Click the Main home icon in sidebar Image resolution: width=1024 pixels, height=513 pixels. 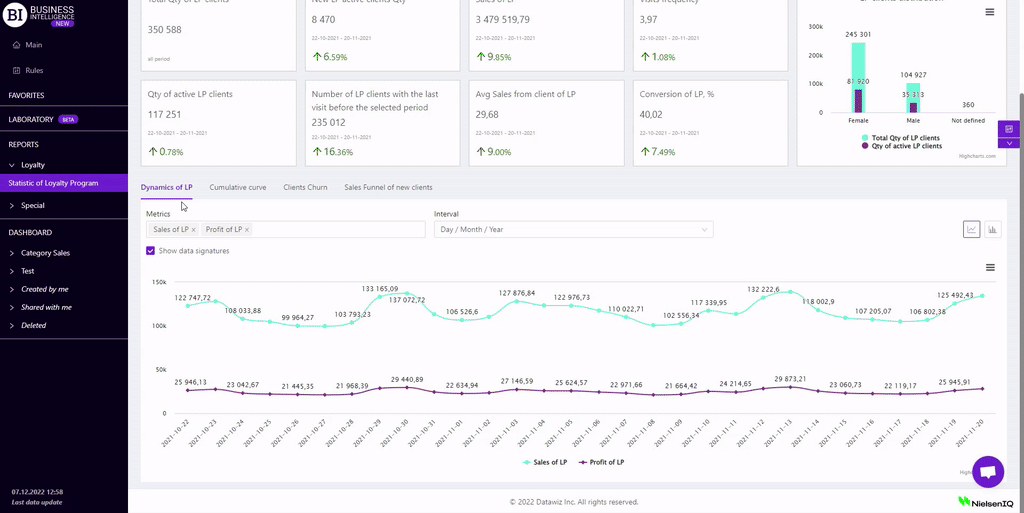click(x=16, y=45)
